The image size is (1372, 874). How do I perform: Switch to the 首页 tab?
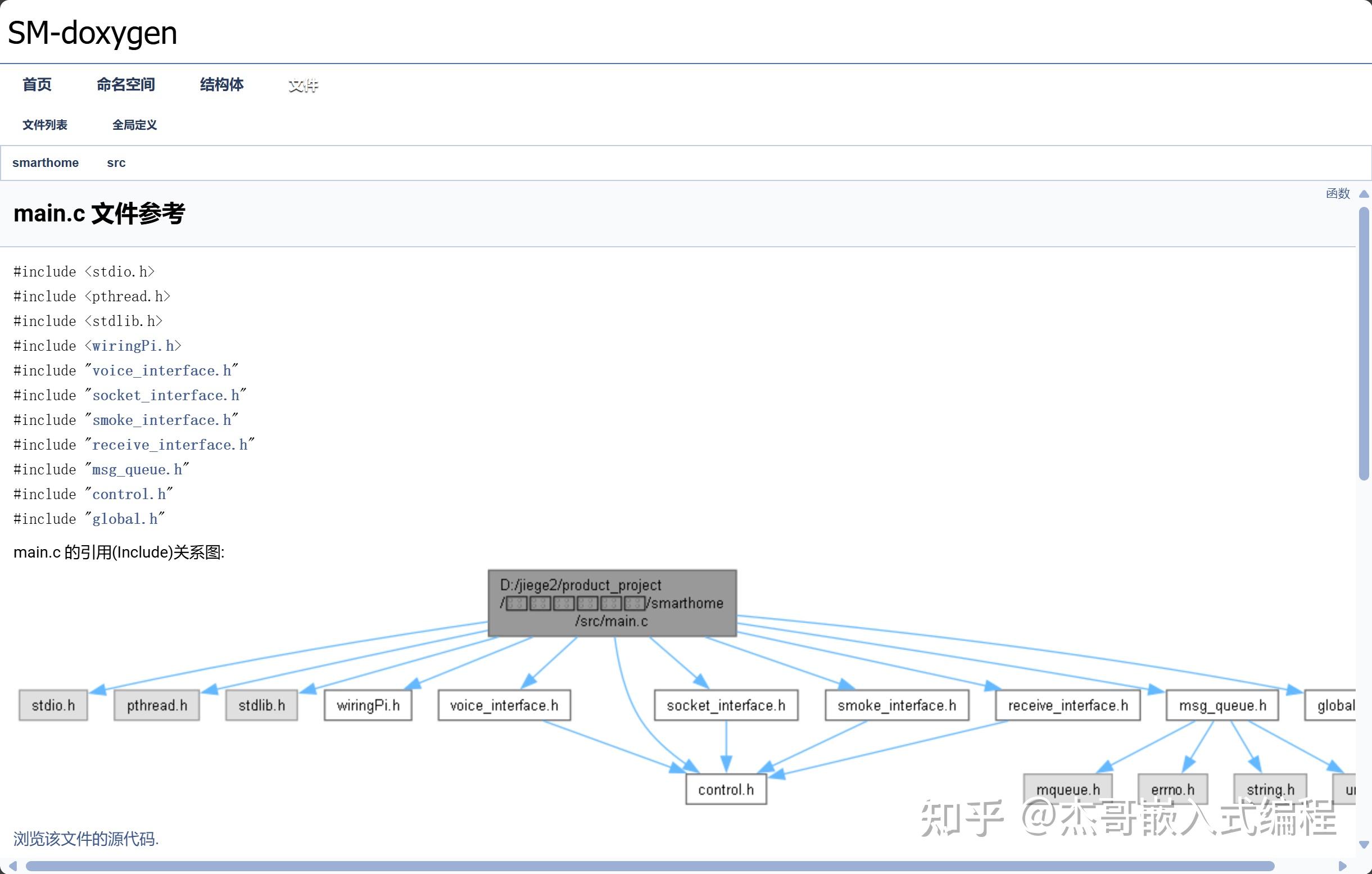click(37, 84)
